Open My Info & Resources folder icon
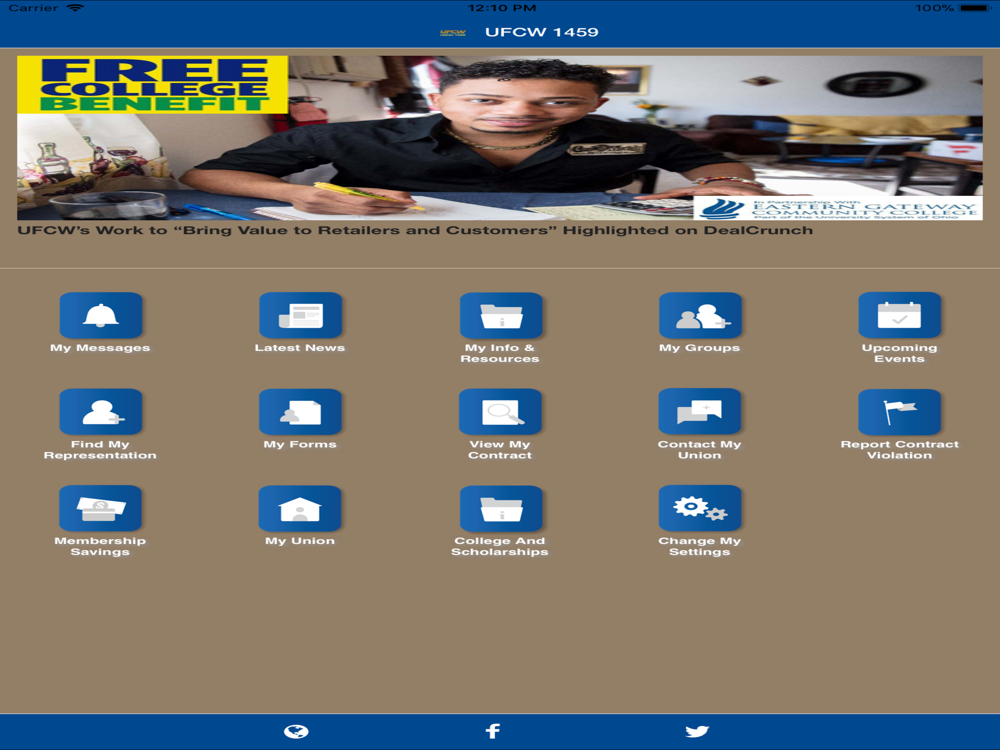 tap(501, 315)
